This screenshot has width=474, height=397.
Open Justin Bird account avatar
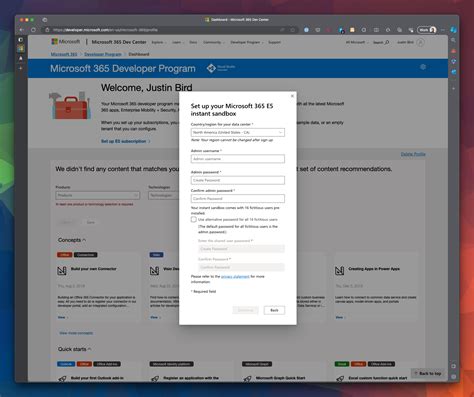coord(420,42)
